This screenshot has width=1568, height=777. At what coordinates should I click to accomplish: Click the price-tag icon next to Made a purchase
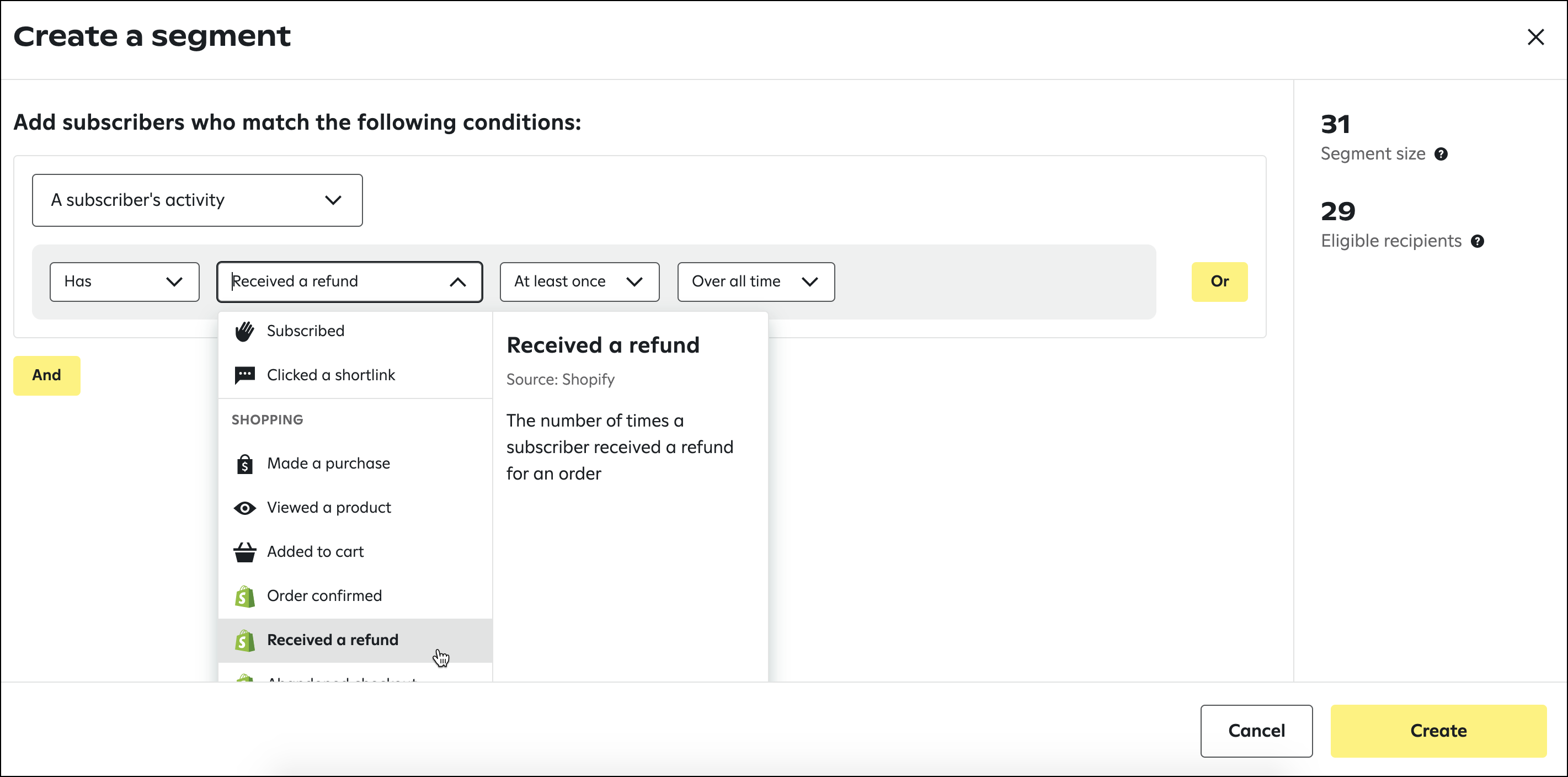pos(244,463)
